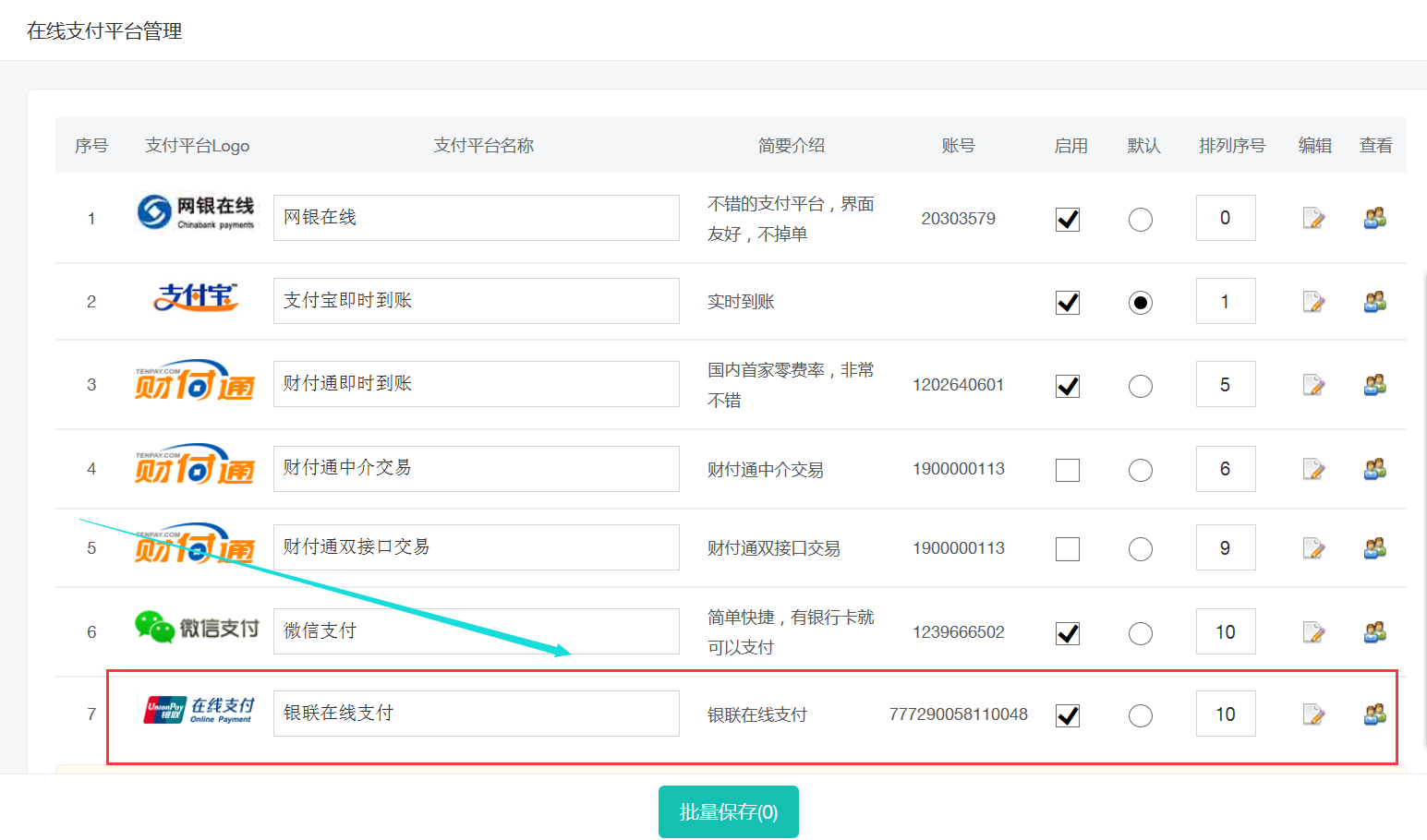Set 微信支付 as default payment radio
This screenshot has height=840, width=1427.
tap(1141, 633)
